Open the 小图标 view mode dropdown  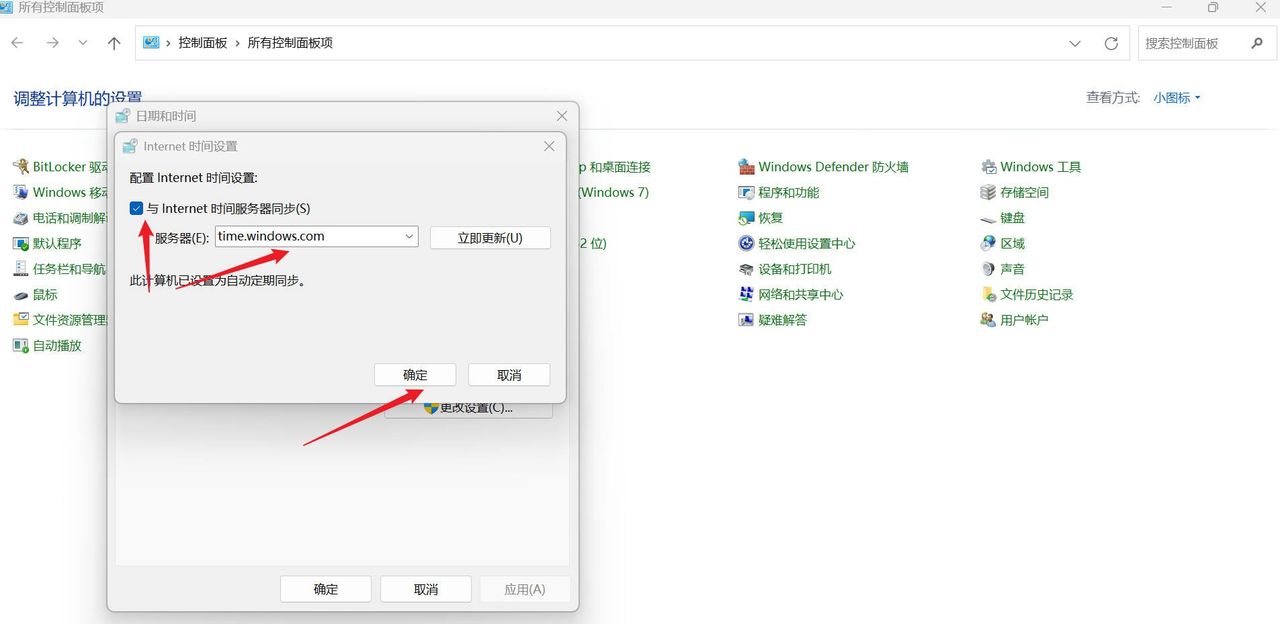tap(1176, 98)
